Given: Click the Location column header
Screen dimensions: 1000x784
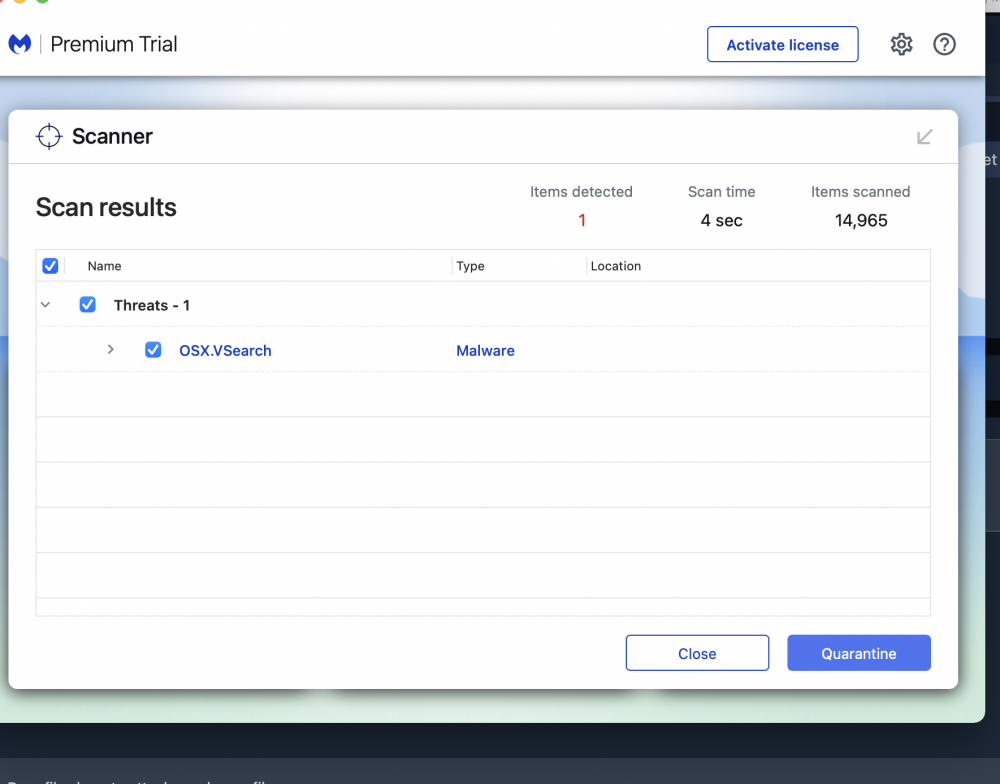Looking at the screenshot, I should tap(616, 266).
